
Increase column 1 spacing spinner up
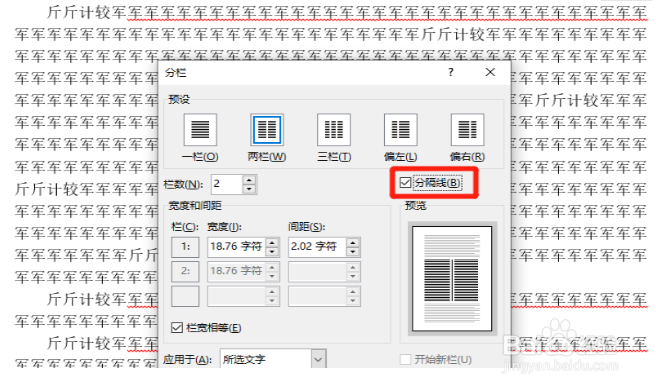coord(353,242)
